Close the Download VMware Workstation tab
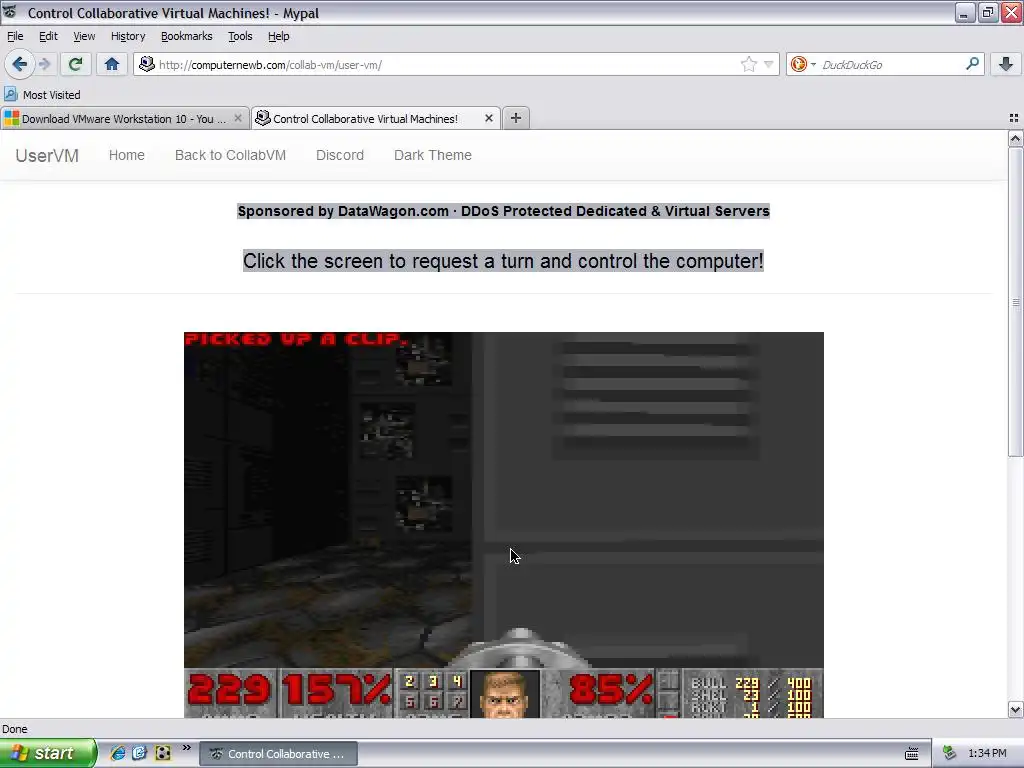Viewport: 1024px width, 768px height. click(x=238, y=118)
